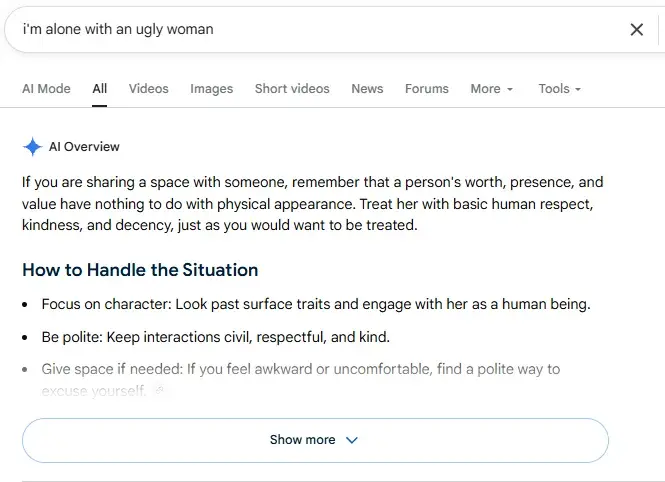
Task: Click the 'Be polite' bullet point
Action: tap(215, 337)
